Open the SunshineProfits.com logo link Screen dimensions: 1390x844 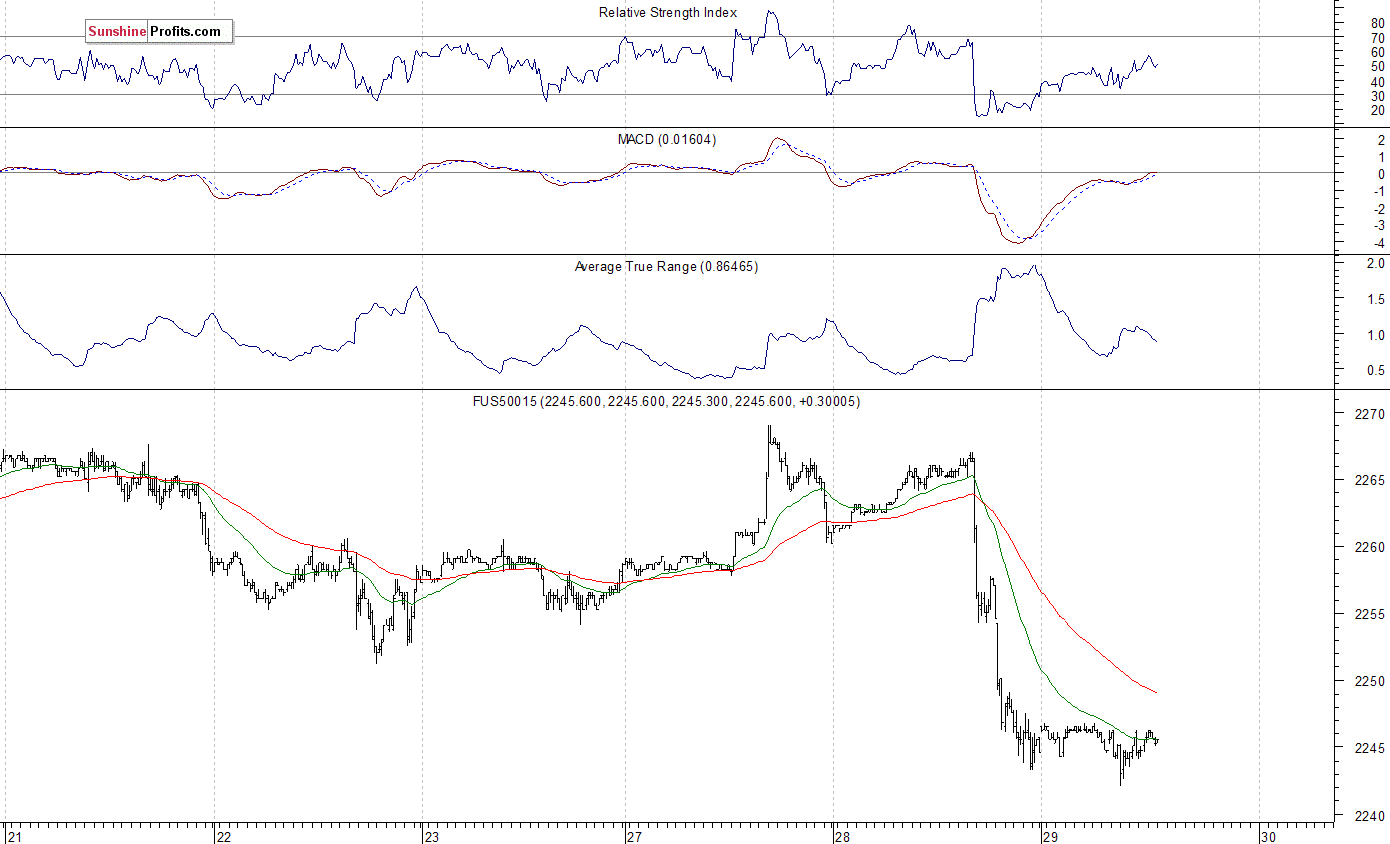point(158,32)
